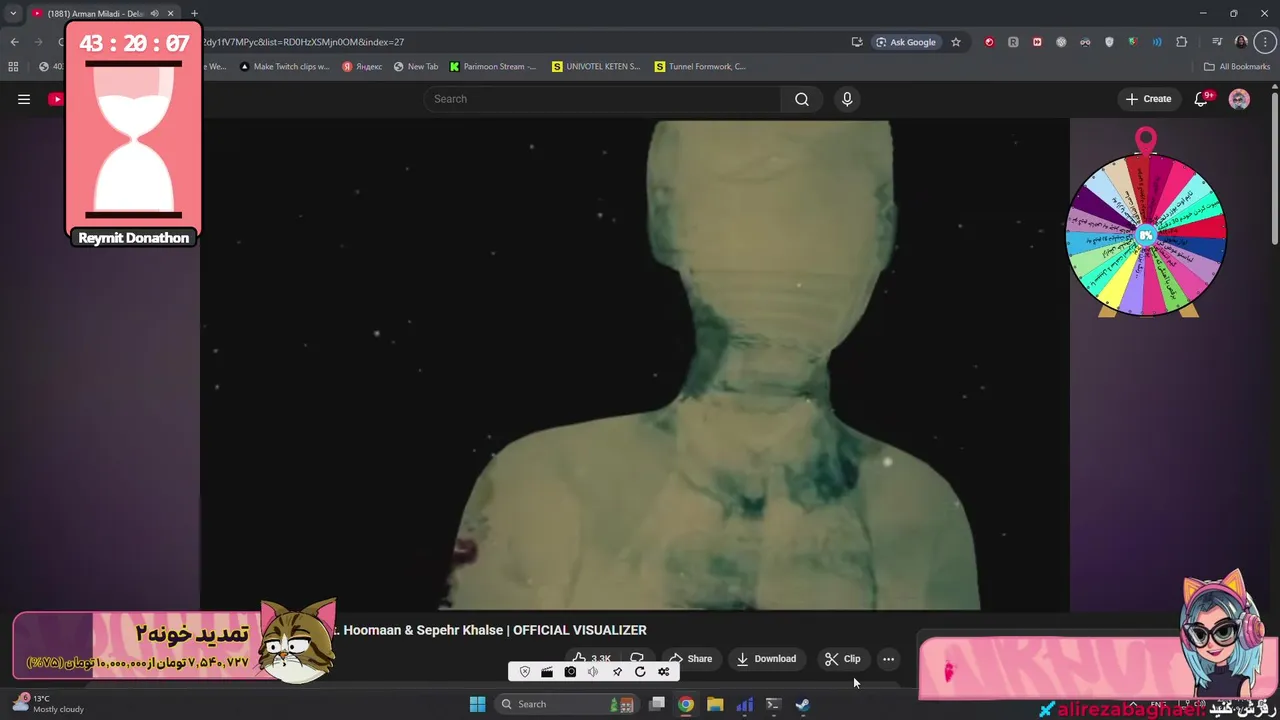Screen dimensions: 1280x720
Task: Click the video player frame
Action: (635, 365)
